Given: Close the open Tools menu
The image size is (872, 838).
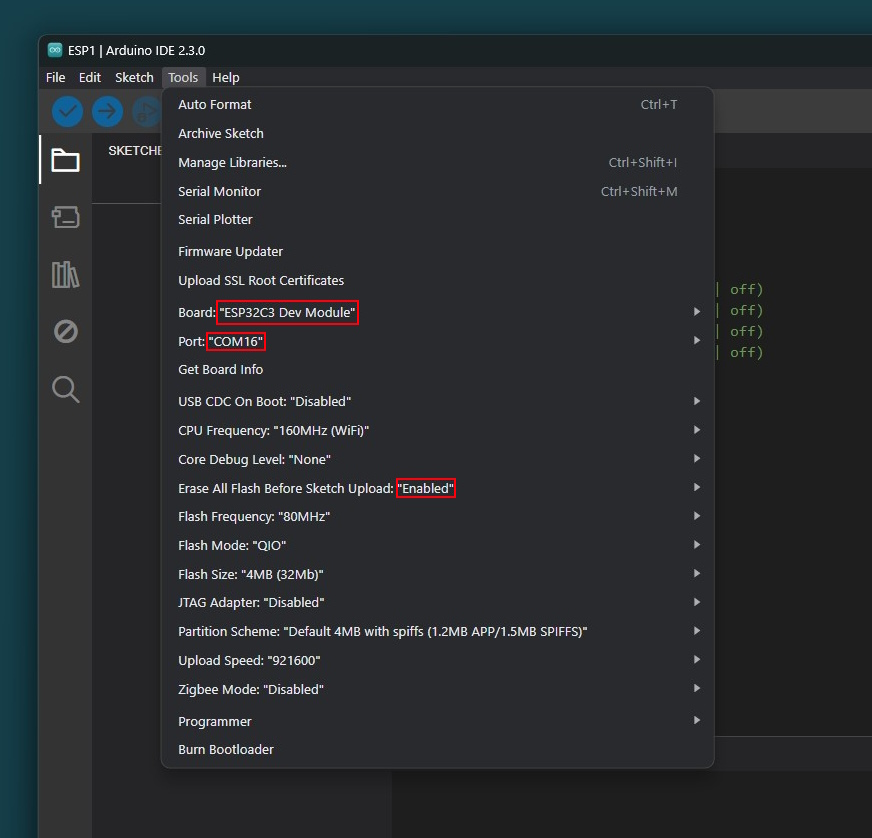Looking at the screenshot, I should [183, 77].
